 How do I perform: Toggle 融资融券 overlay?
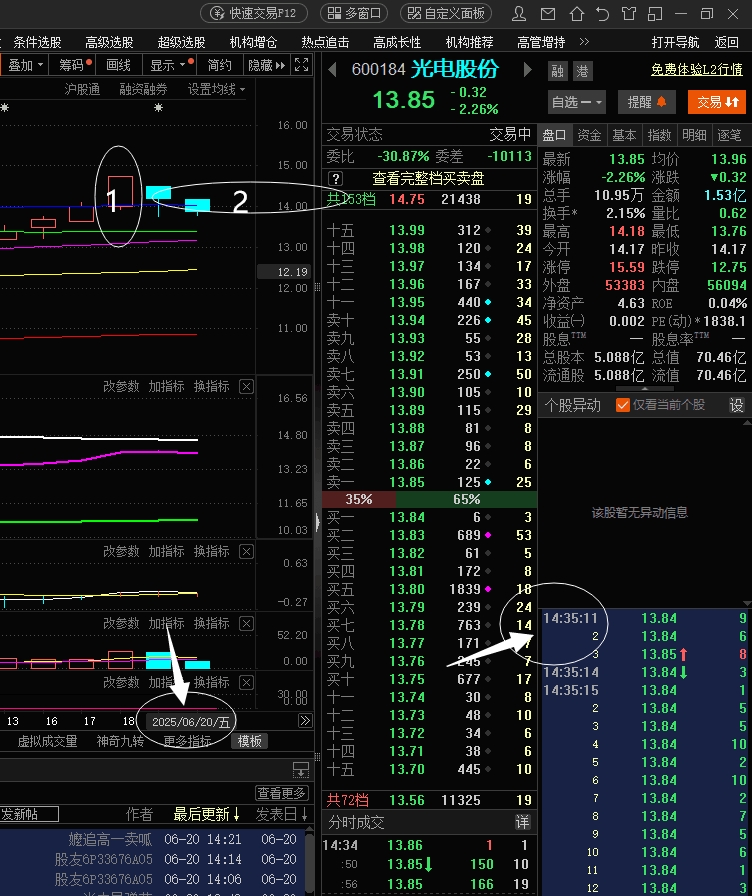[x=143, y=90]
